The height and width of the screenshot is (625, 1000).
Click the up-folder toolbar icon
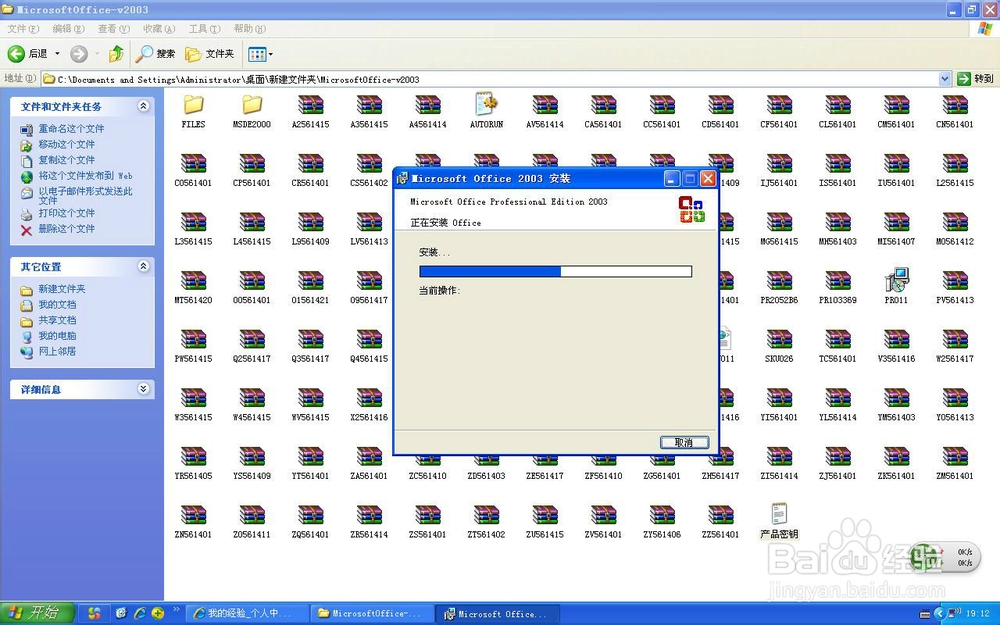point(117,53)
